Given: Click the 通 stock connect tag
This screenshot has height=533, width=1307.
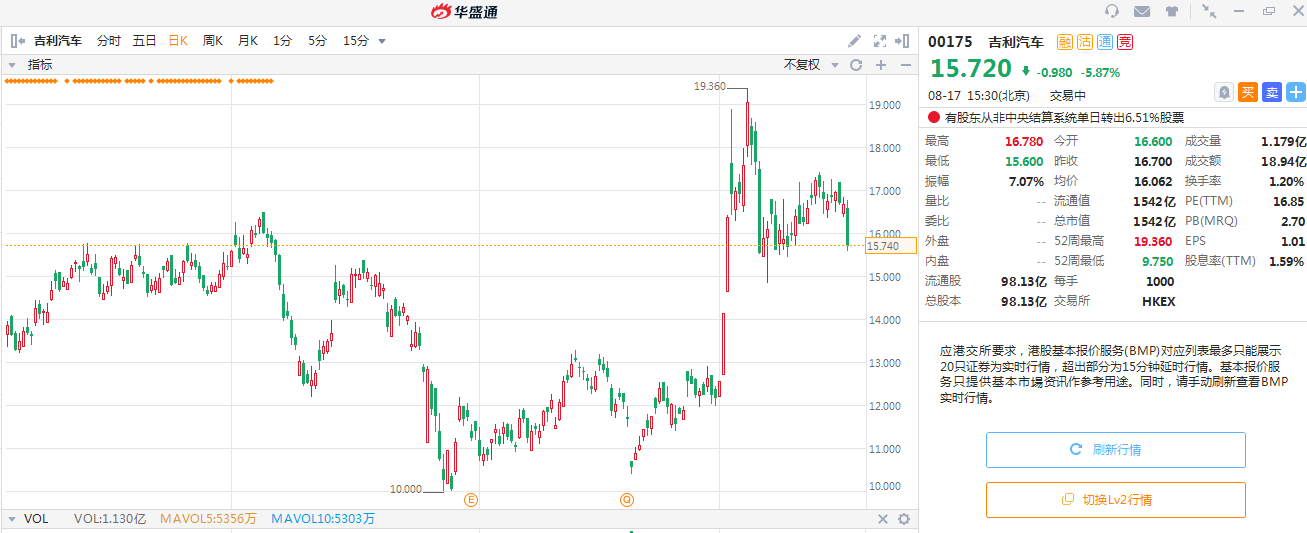Looking at the screenshot, I should 1105,42.
